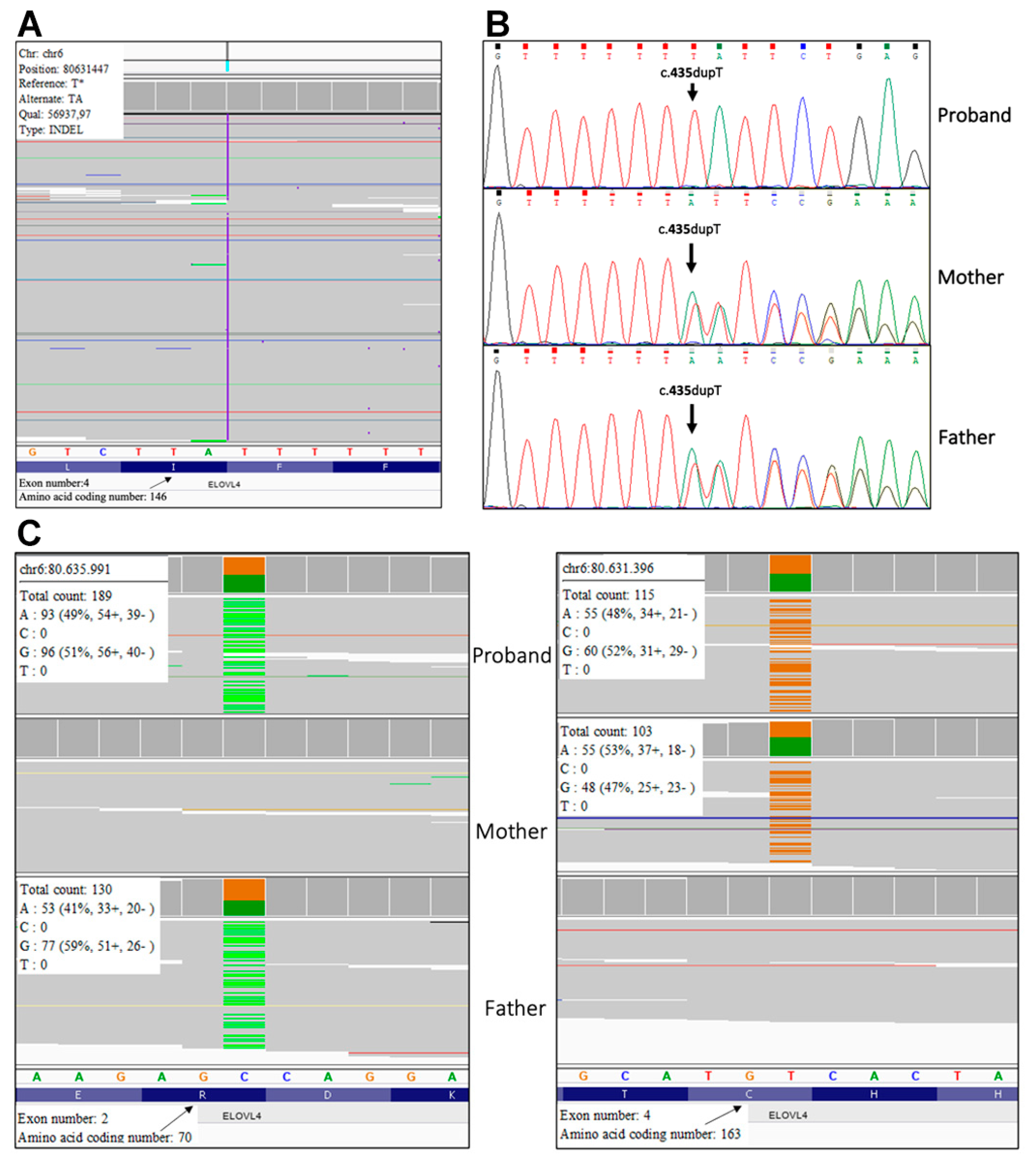Select the purple insertion marker in panel A
This screenshot has width=1036, height=1161.
click(x=227, y=279)
